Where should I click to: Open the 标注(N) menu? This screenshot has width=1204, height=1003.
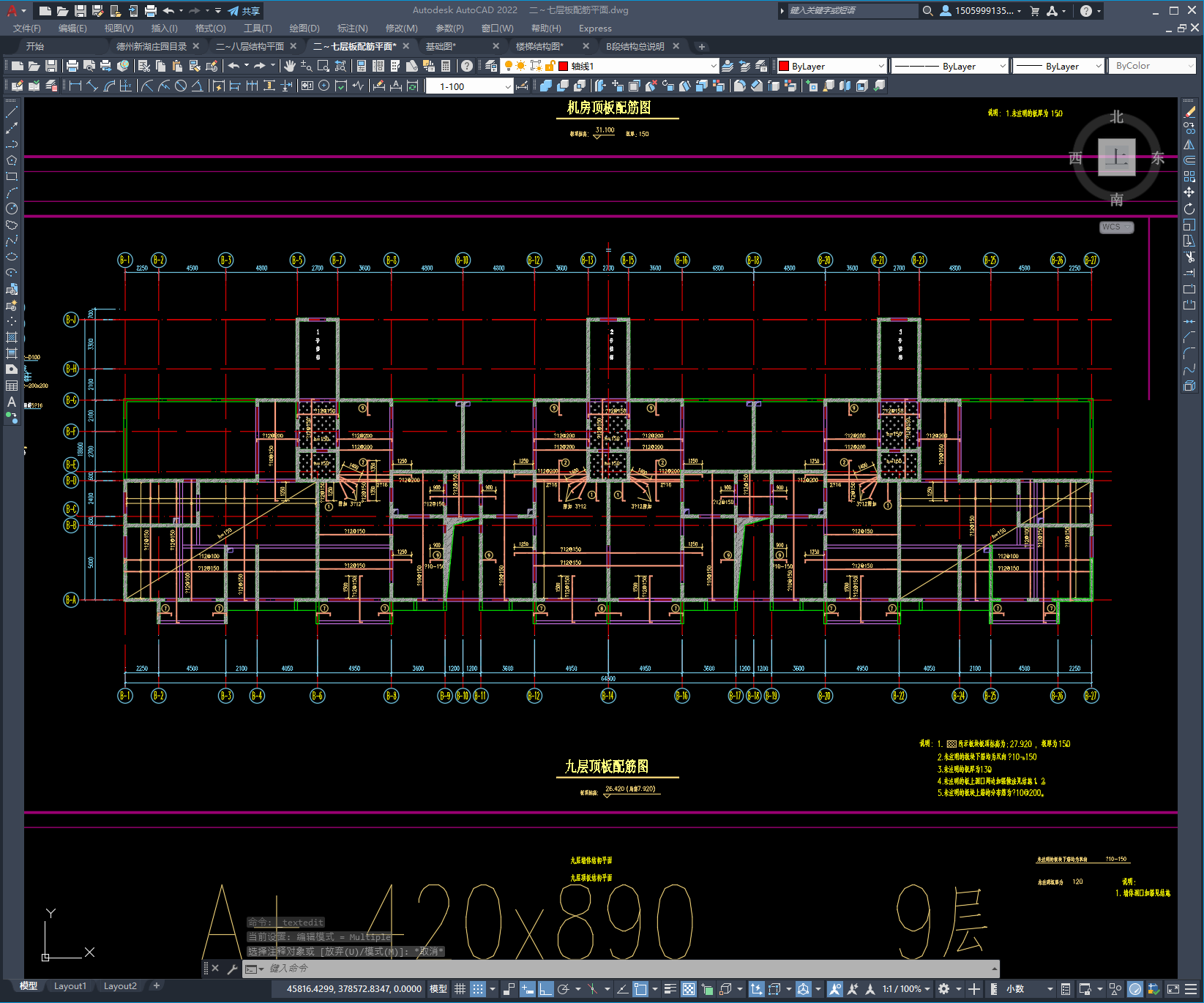tap(353, 28)
